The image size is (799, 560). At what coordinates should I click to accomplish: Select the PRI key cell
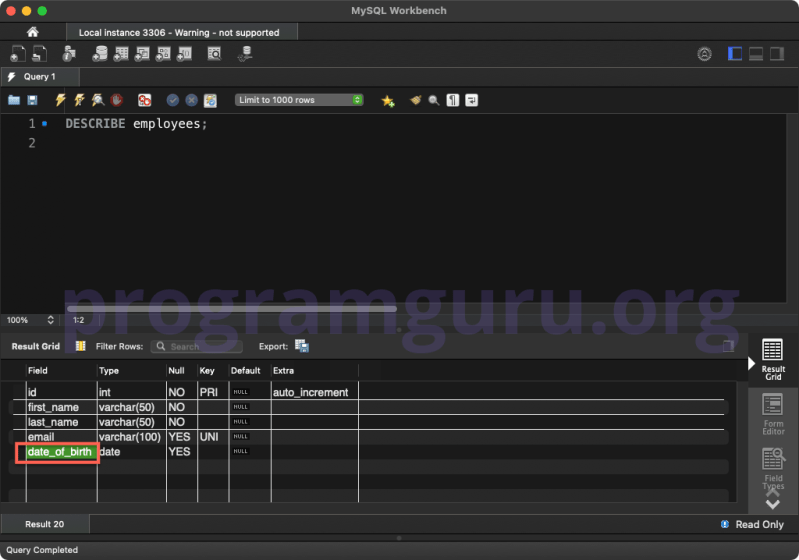click(213, 392)
